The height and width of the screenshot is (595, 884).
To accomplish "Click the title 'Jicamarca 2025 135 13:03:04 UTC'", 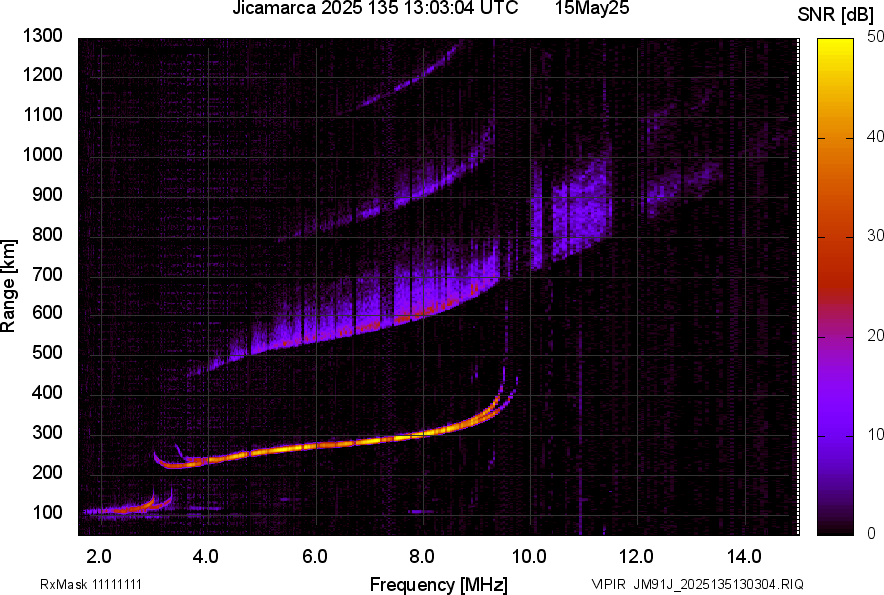I will pos(375,8).
